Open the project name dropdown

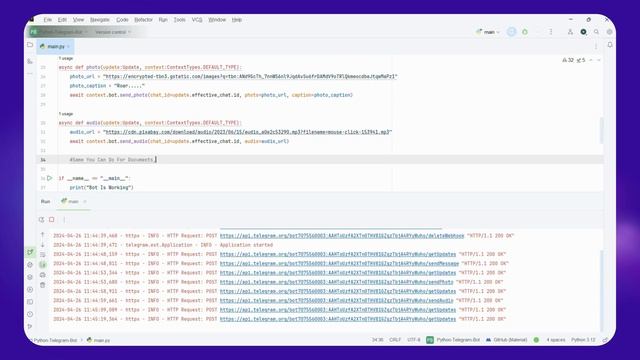pos(58,32)
